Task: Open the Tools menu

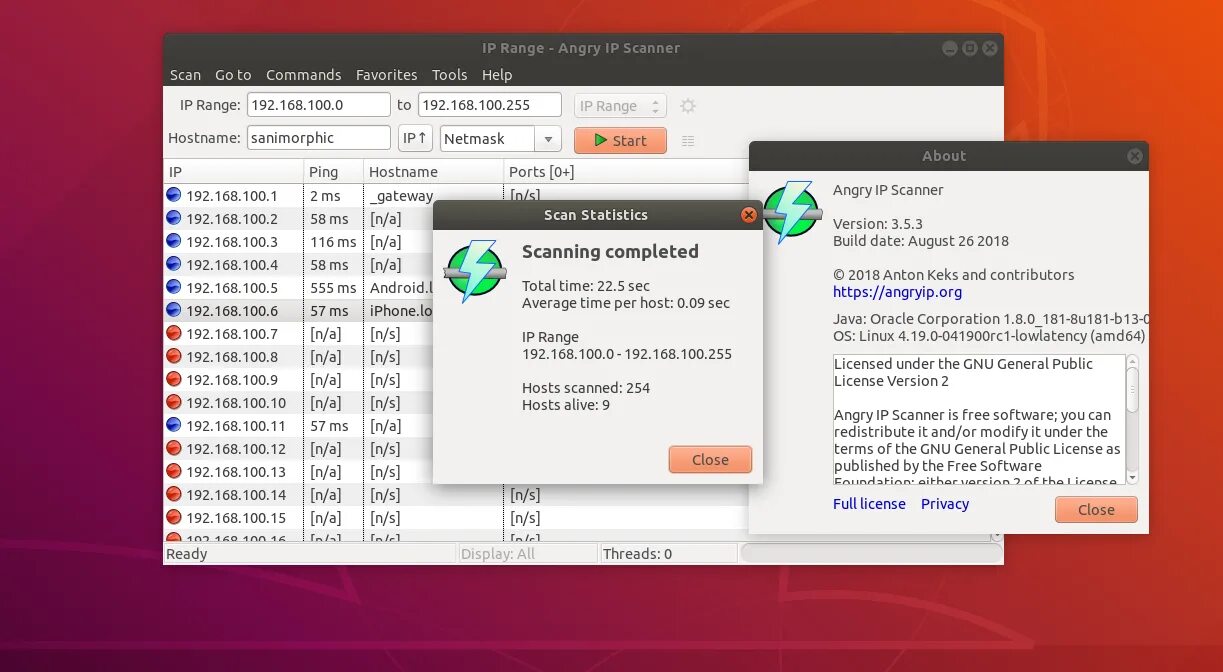Action: tap(449, 75)
